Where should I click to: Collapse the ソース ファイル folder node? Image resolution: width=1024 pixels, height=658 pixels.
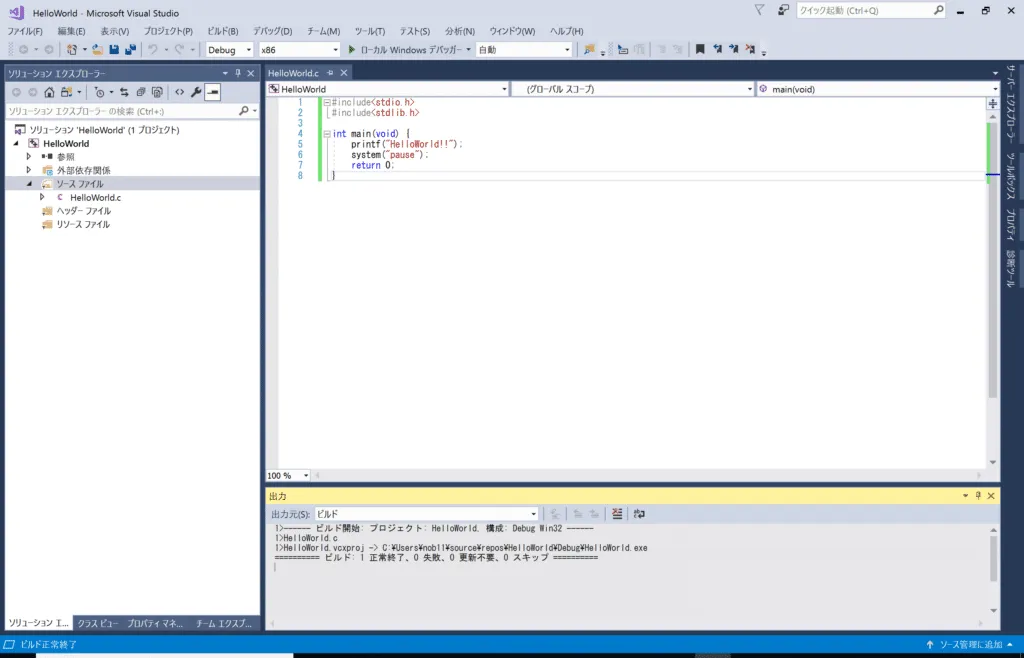coord(29,184)
